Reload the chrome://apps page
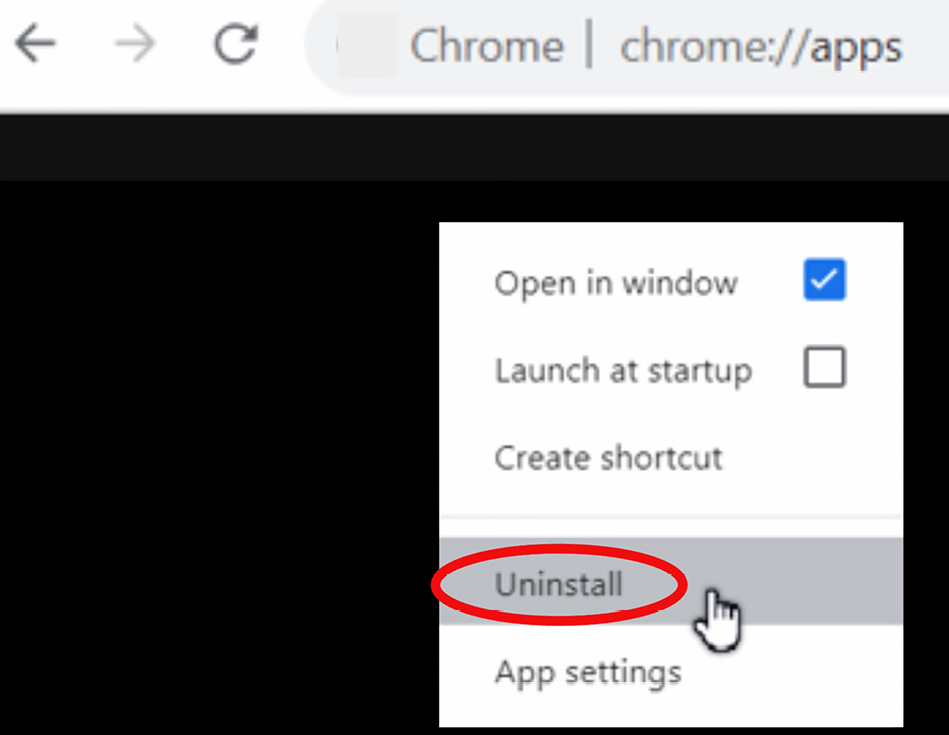Viewport: 949px width, 735px height. 236,44
